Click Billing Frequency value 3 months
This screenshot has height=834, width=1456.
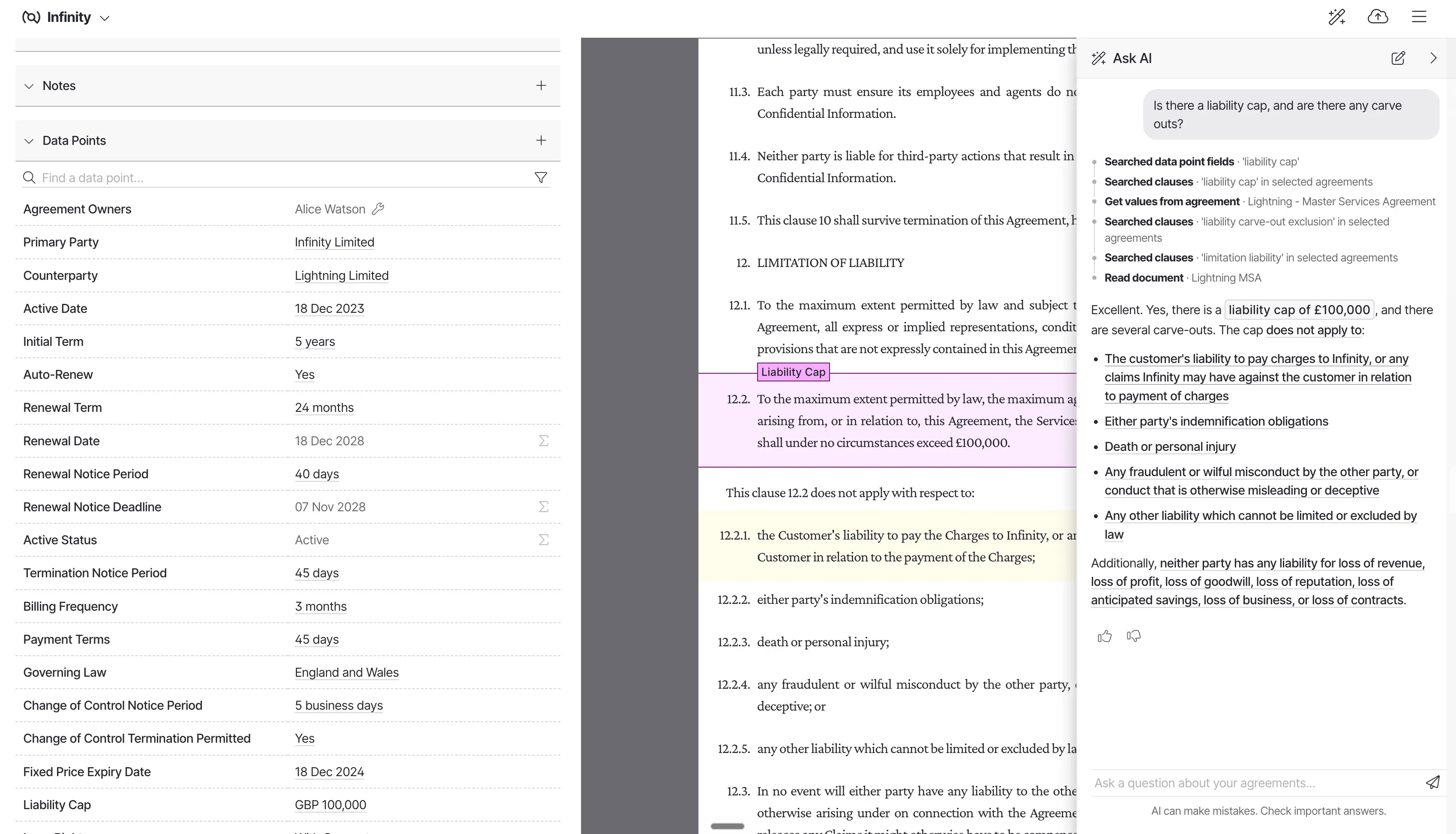pos(321,606)
